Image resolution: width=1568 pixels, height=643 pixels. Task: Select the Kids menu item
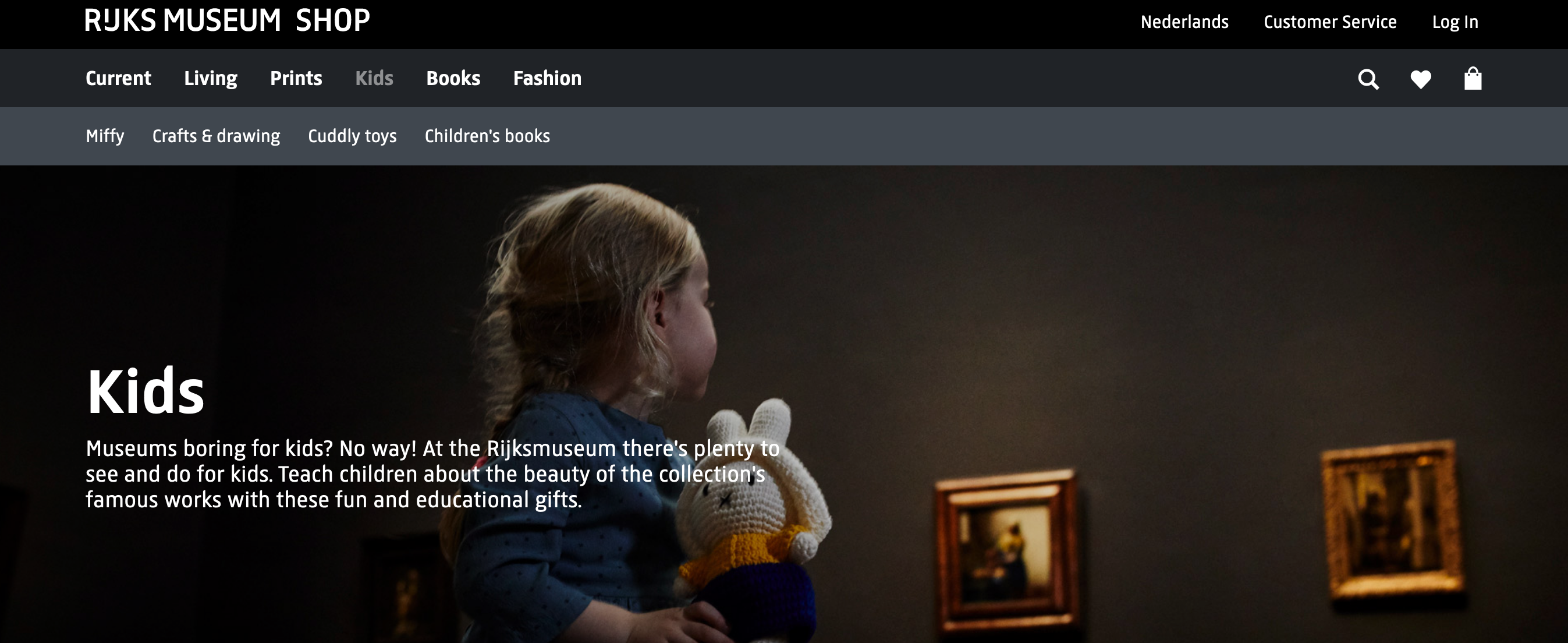click(374, 78)
